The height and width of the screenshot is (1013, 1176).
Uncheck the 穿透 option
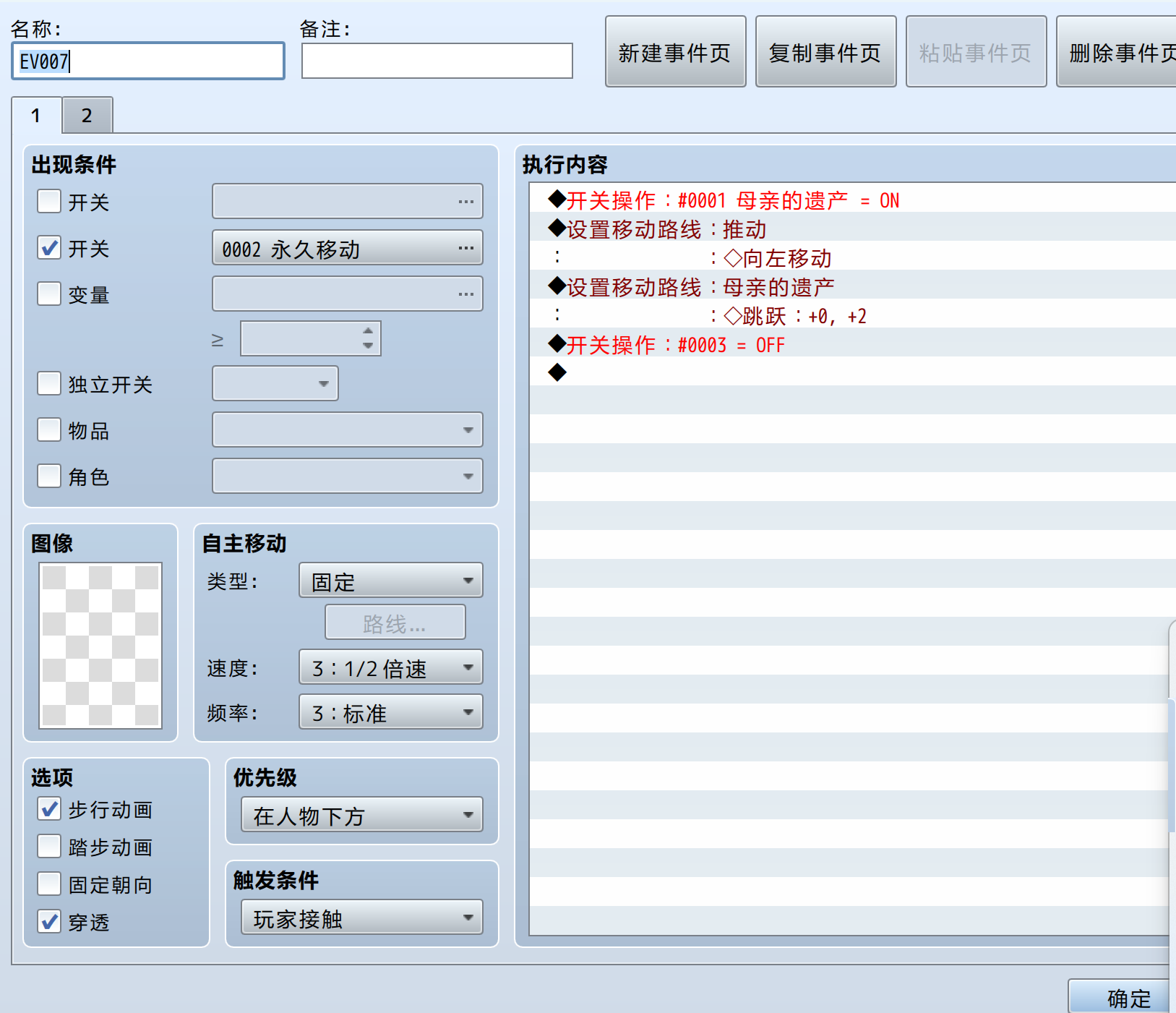click(x=49, y=921)
